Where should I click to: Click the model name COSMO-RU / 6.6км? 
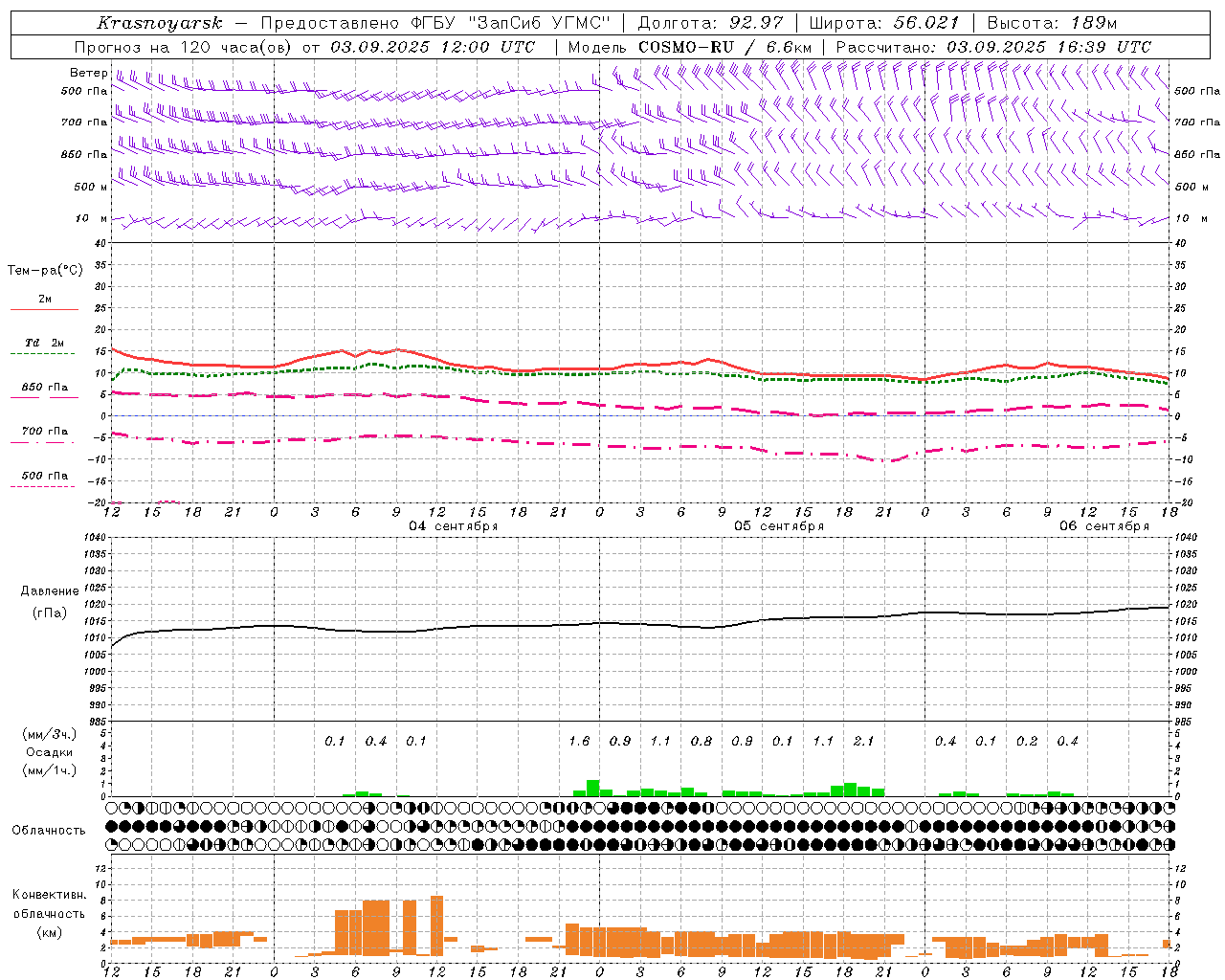click(725, 47)
